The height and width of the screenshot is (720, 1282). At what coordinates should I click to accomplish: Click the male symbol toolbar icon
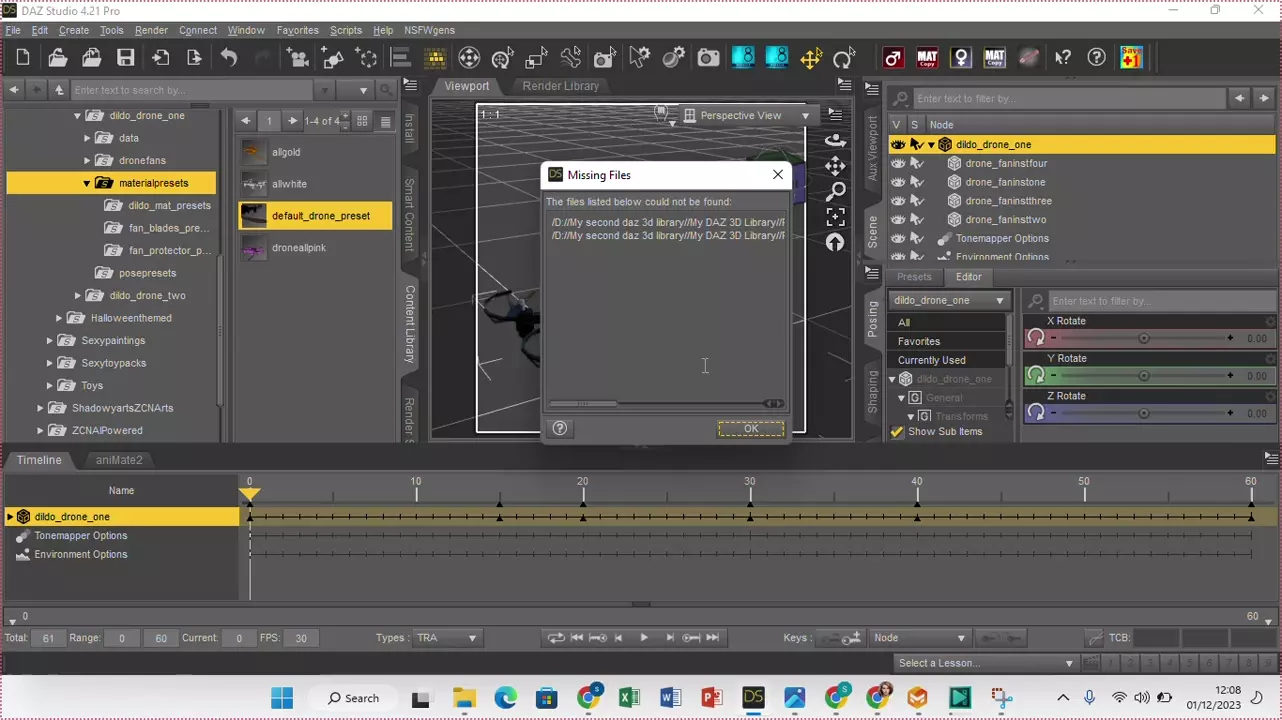tap(893, 58)
